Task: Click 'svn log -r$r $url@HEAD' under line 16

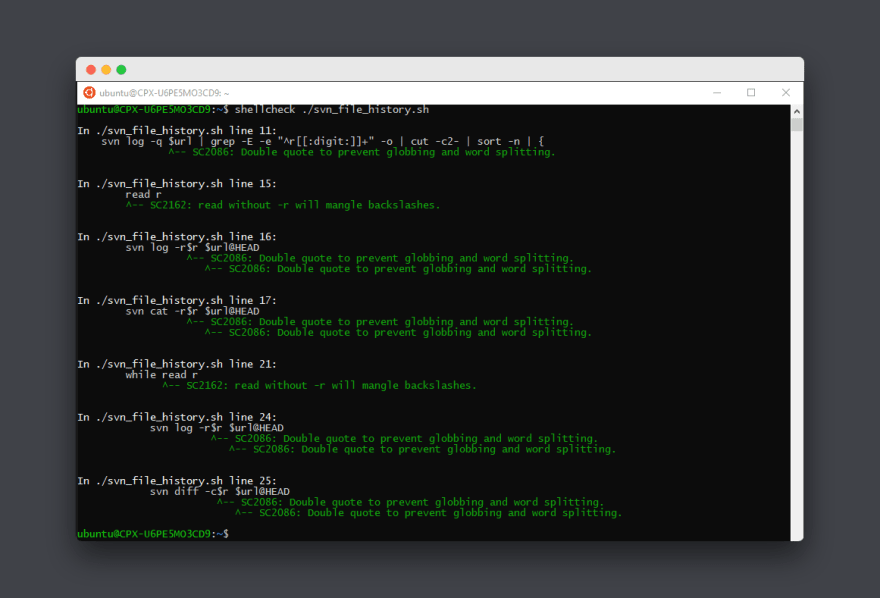Action: click(x=192, y=247)
